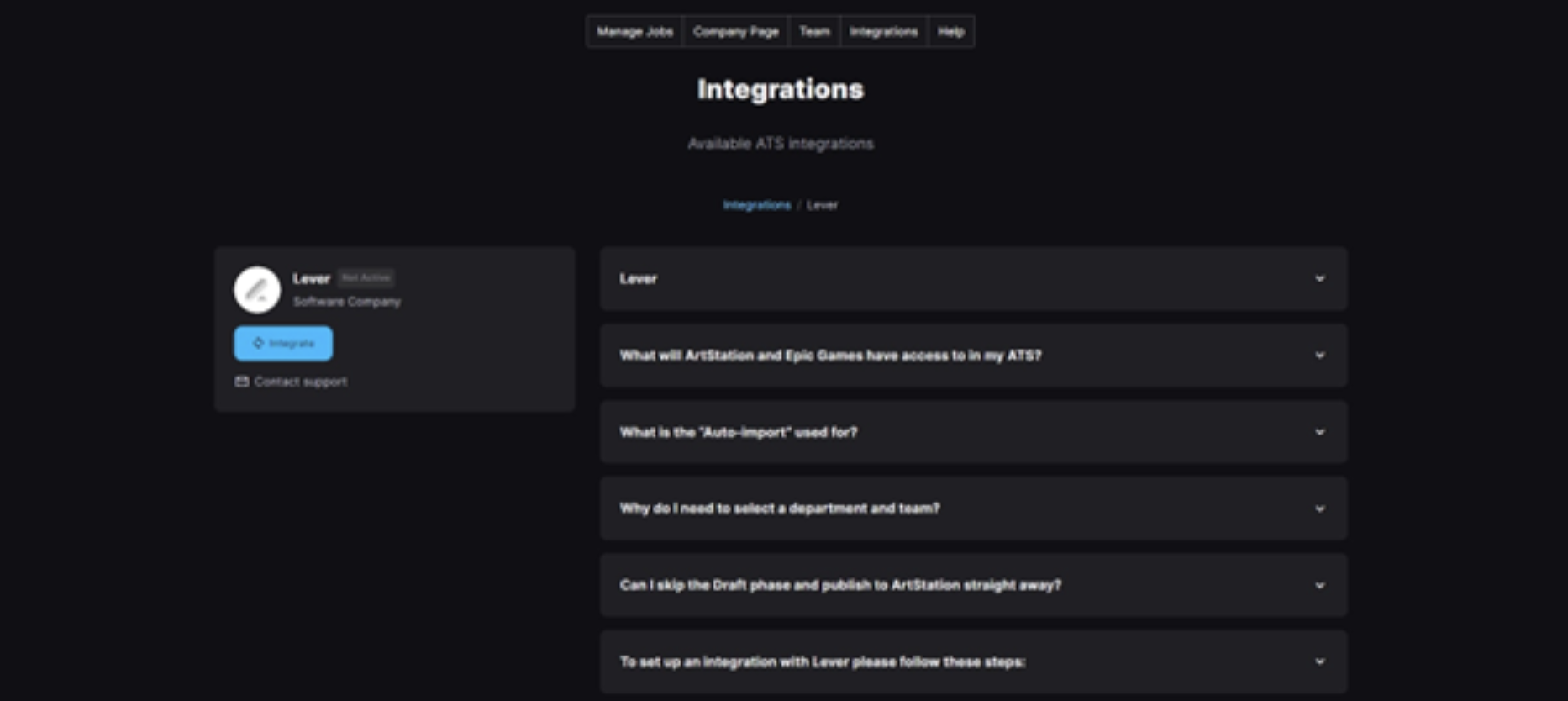Viewport: 1568px width, 701px height.
Task: Open the Manage Jobs tab
Action: tap(634, 32)
